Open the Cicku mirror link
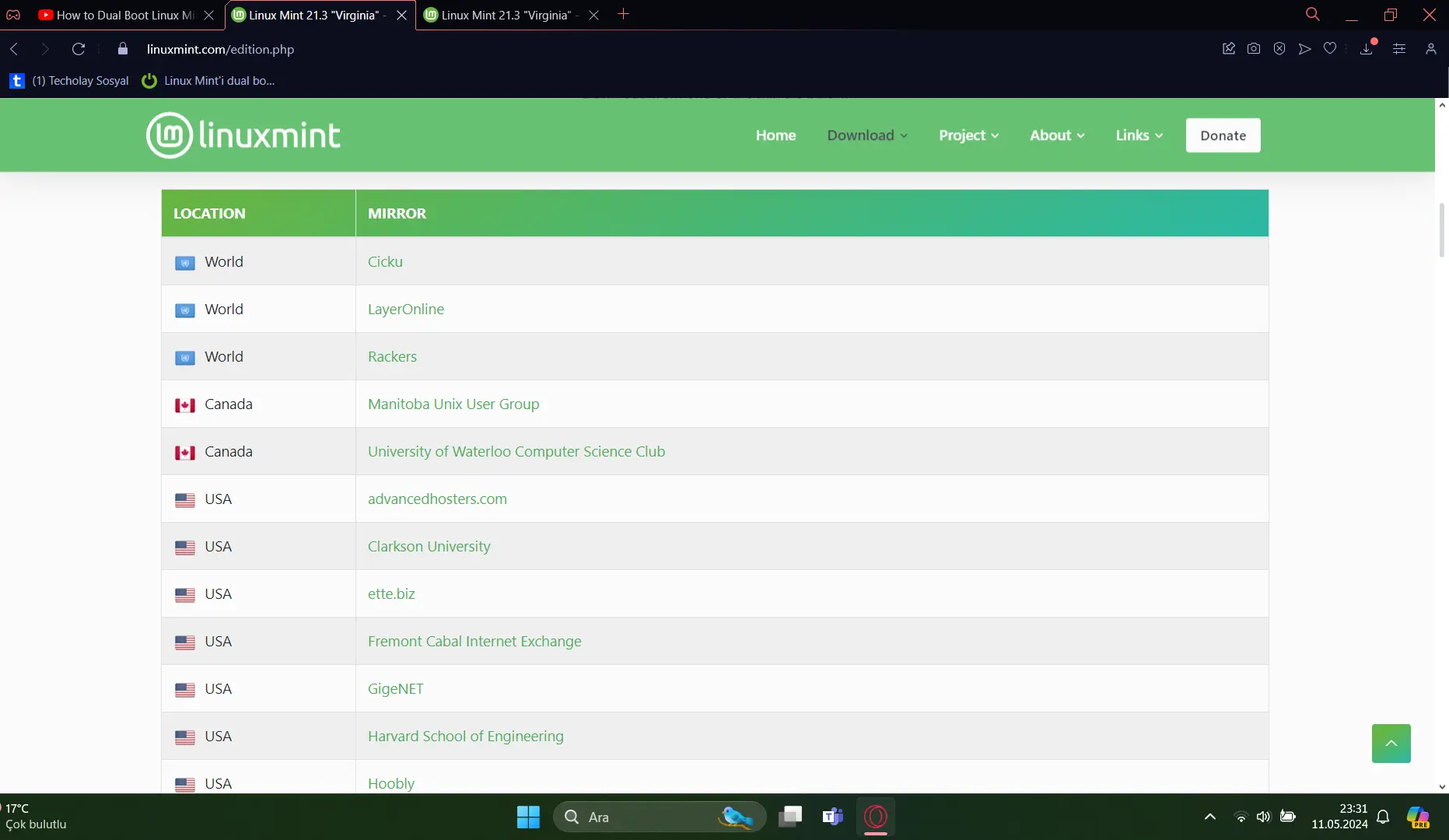The height and width of the screenshot is (840, 1449). point(385,261)
